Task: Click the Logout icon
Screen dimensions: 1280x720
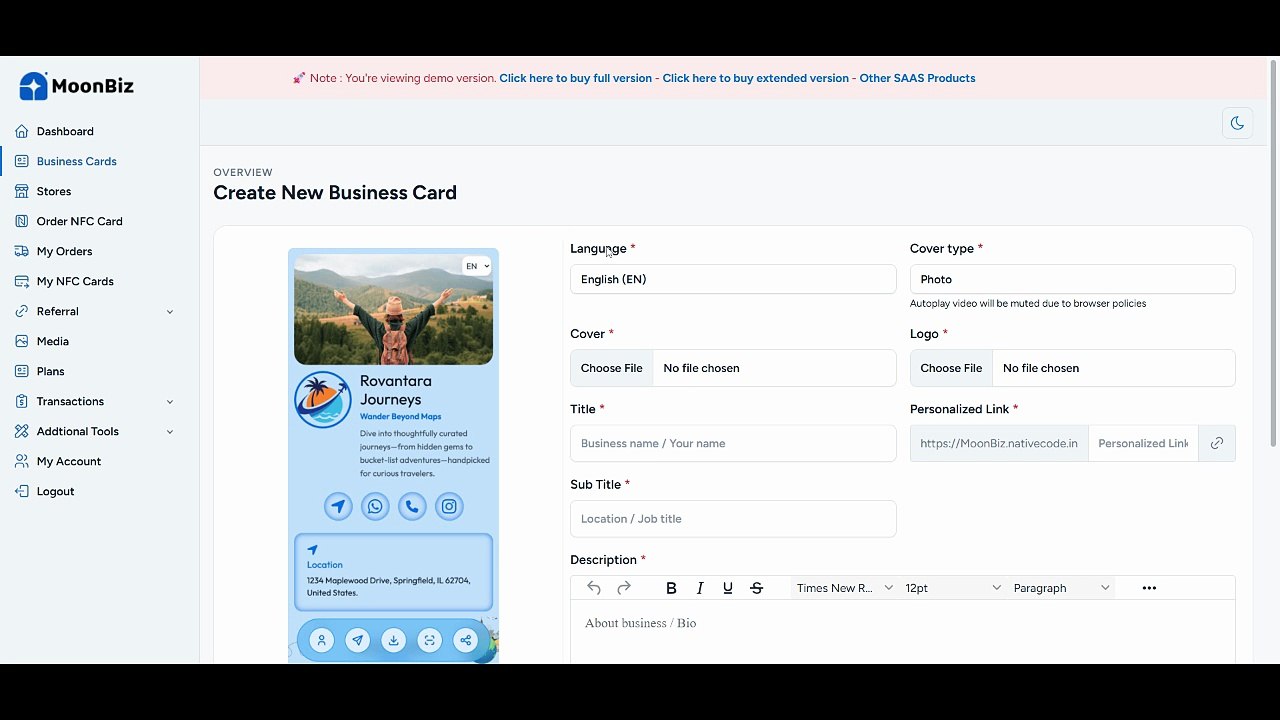Action: point(22,491)
